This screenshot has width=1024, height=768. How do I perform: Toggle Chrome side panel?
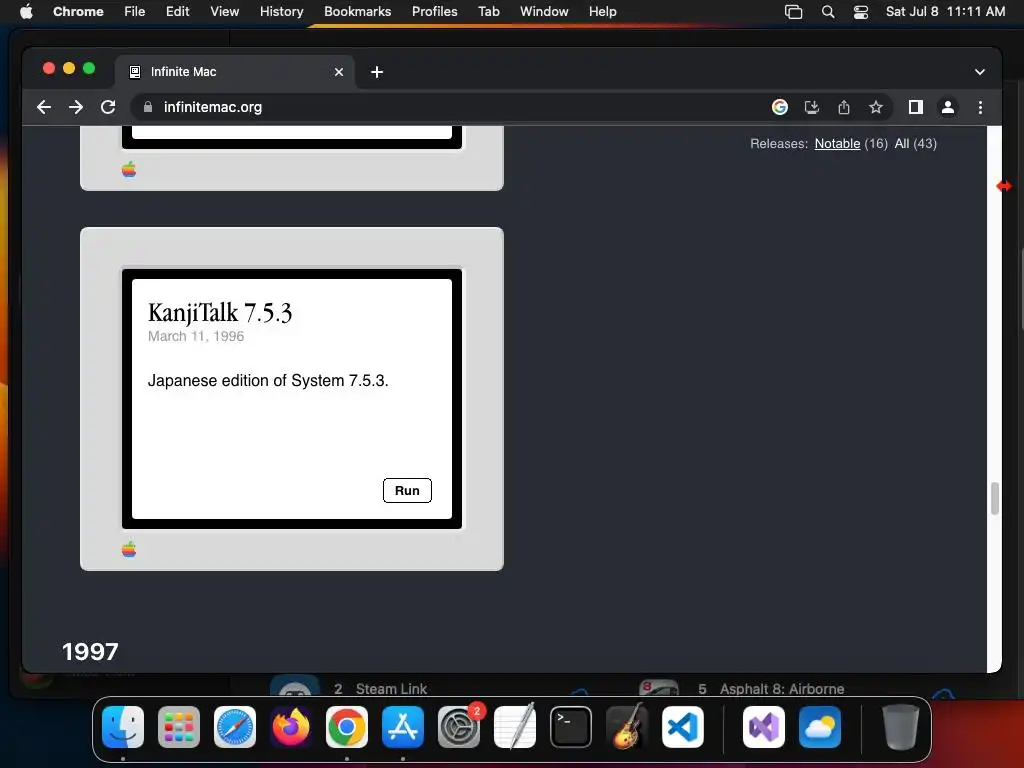(916, 107)
